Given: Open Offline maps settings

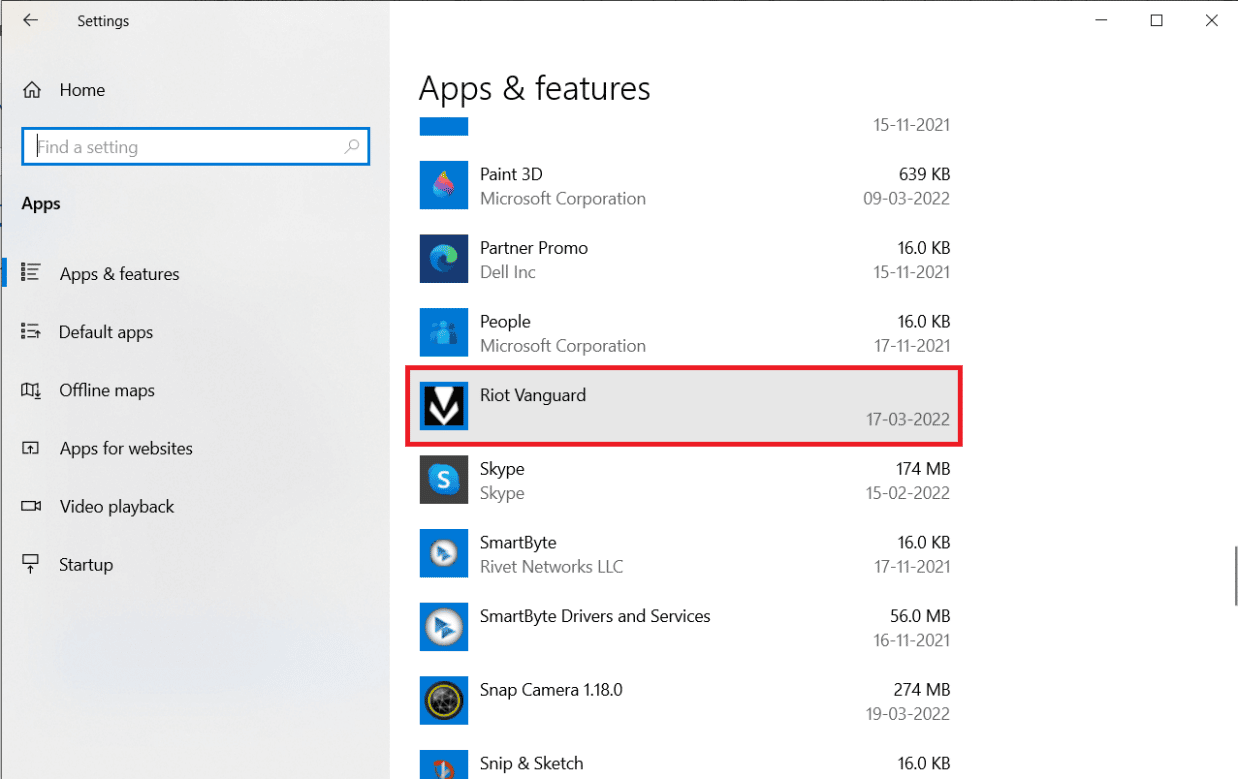Looking at the screenshot, I should coord(107,390).
